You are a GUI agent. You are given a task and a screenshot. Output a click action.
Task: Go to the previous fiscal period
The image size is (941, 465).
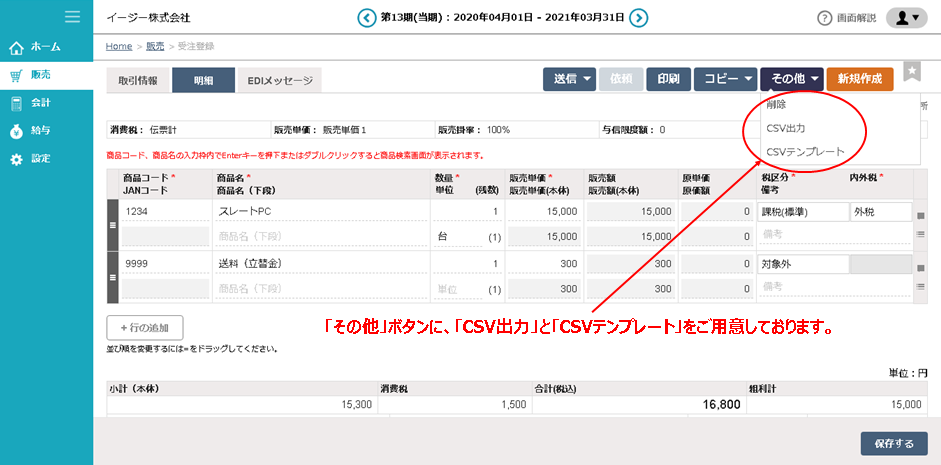tap(365, 17)
